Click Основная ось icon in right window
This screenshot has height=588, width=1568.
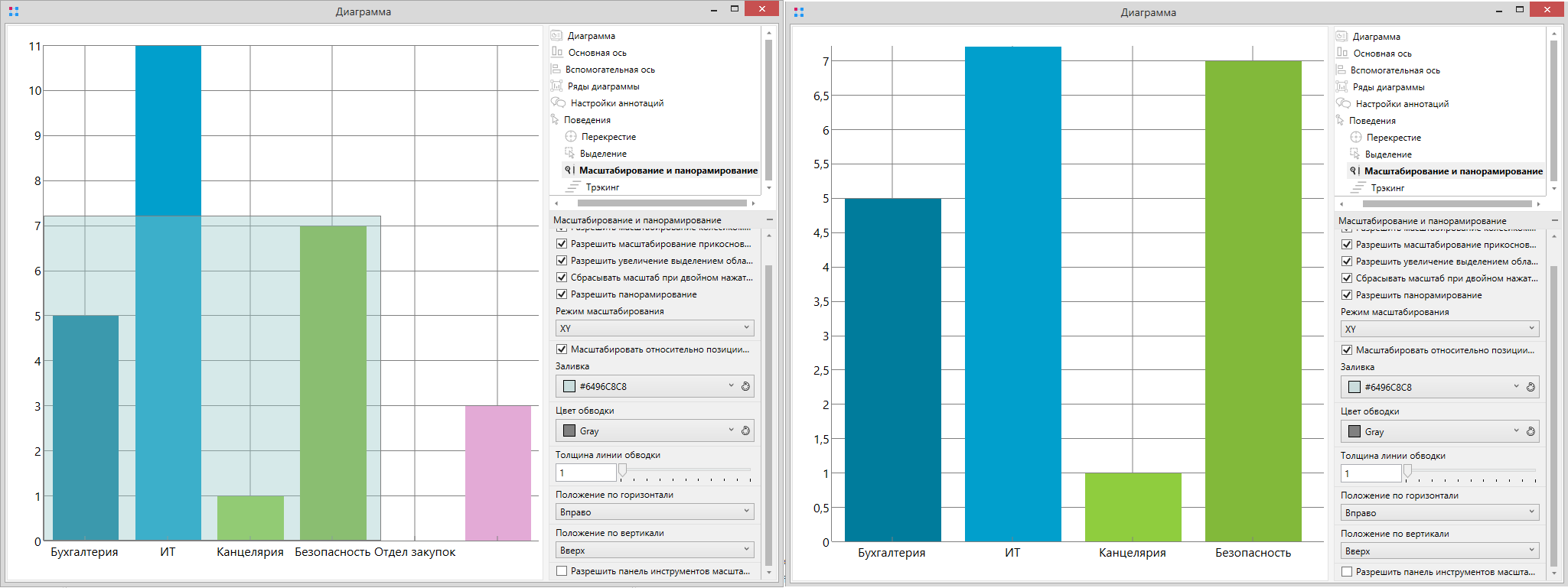click(1342, 54)
